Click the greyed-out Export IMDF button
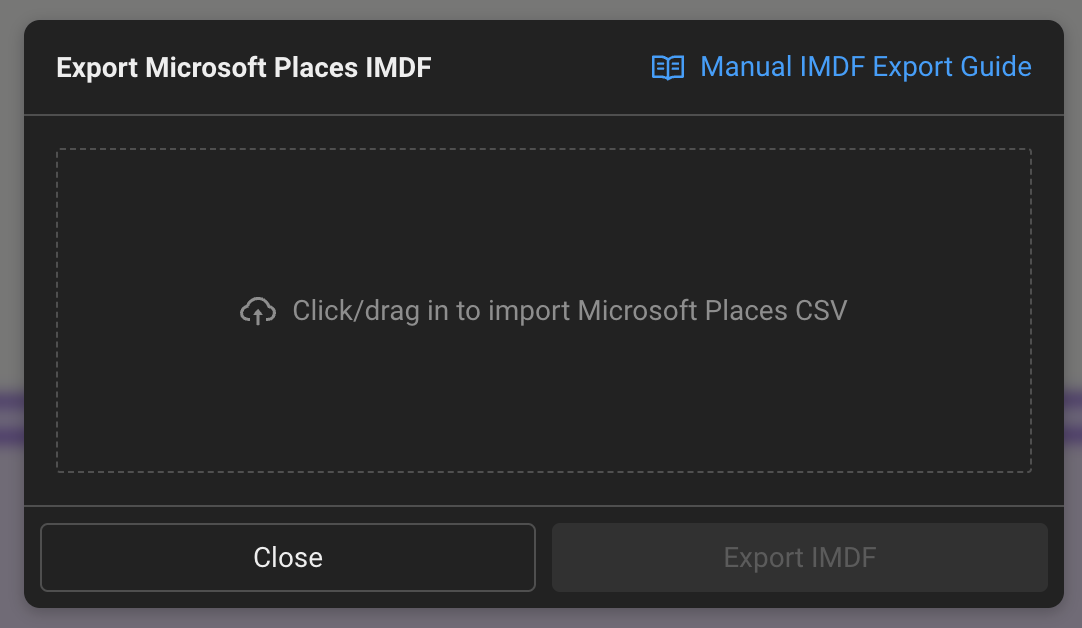Image resolution: width=1082 pixels, height=628 pixels. tap(799, 557)
